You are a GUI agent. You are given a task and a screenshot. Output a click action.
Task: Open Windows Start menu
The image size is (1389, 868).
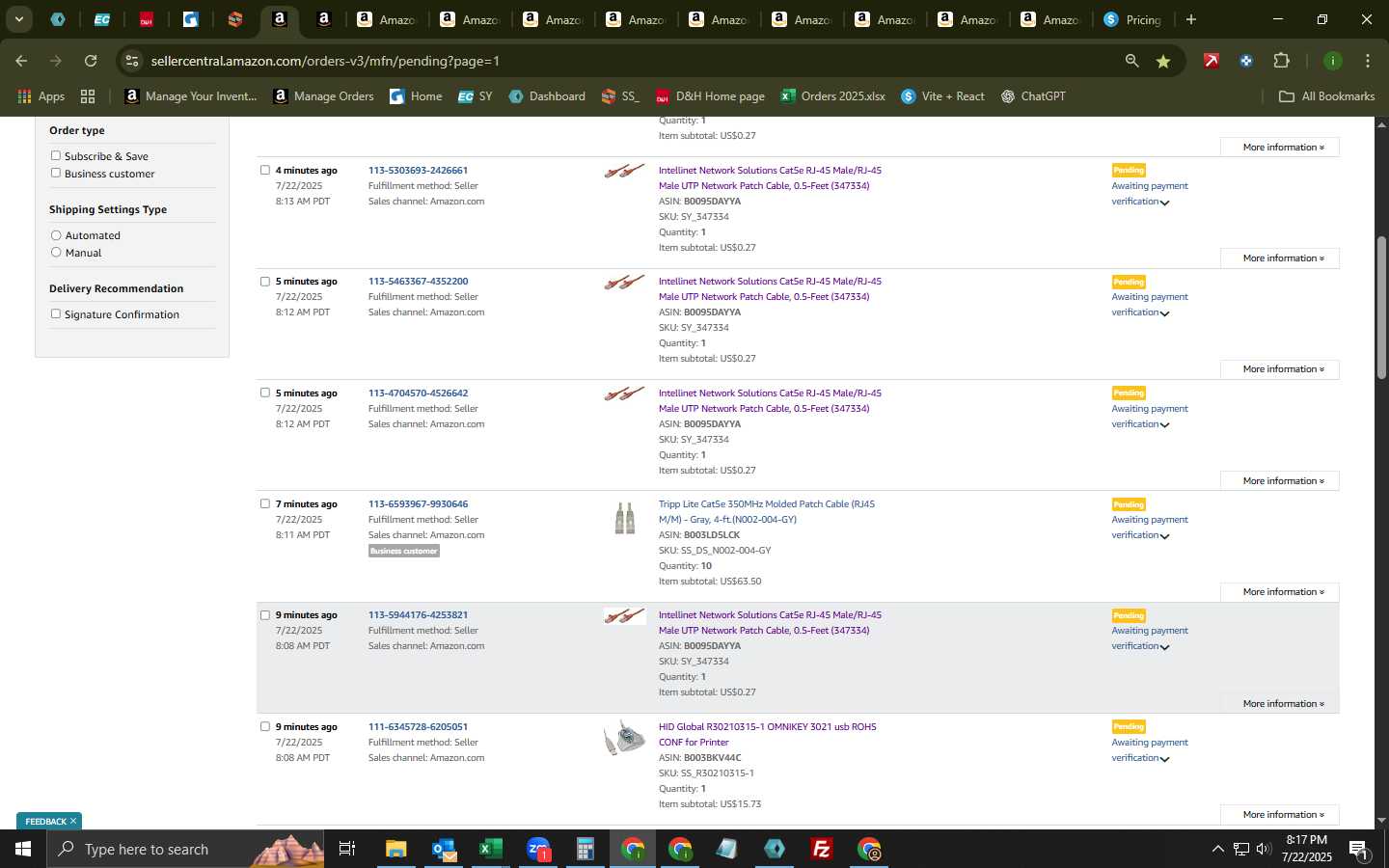(23, 849)
